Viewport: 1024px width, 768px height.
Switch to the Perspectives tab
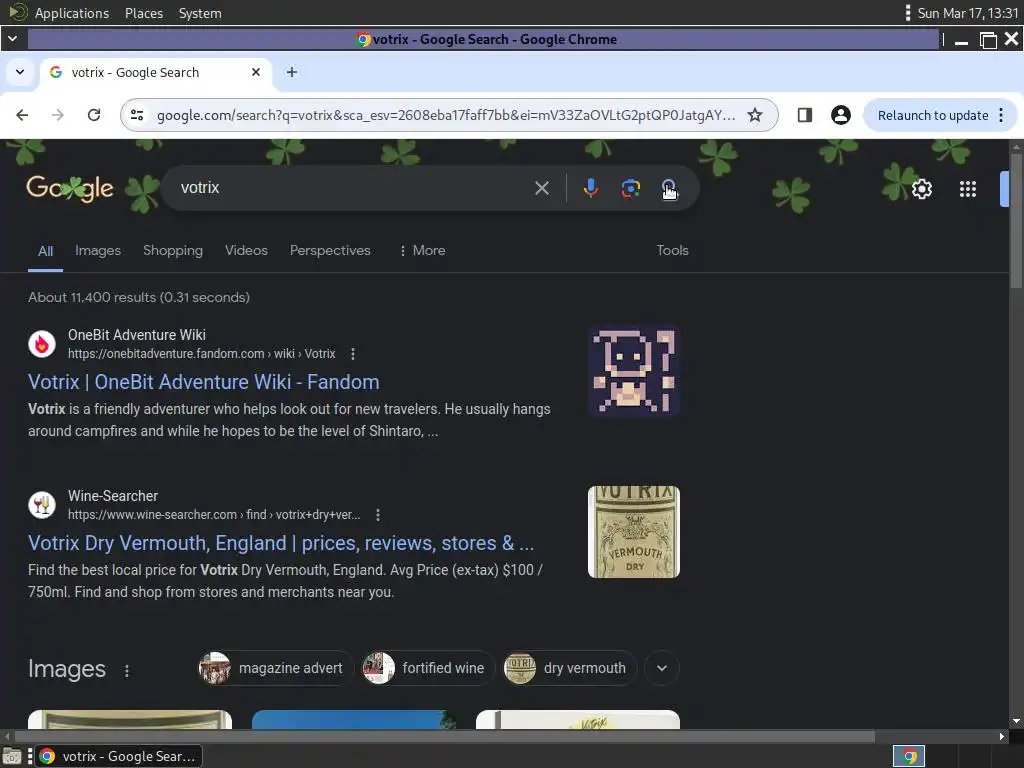tap(330, 251)
